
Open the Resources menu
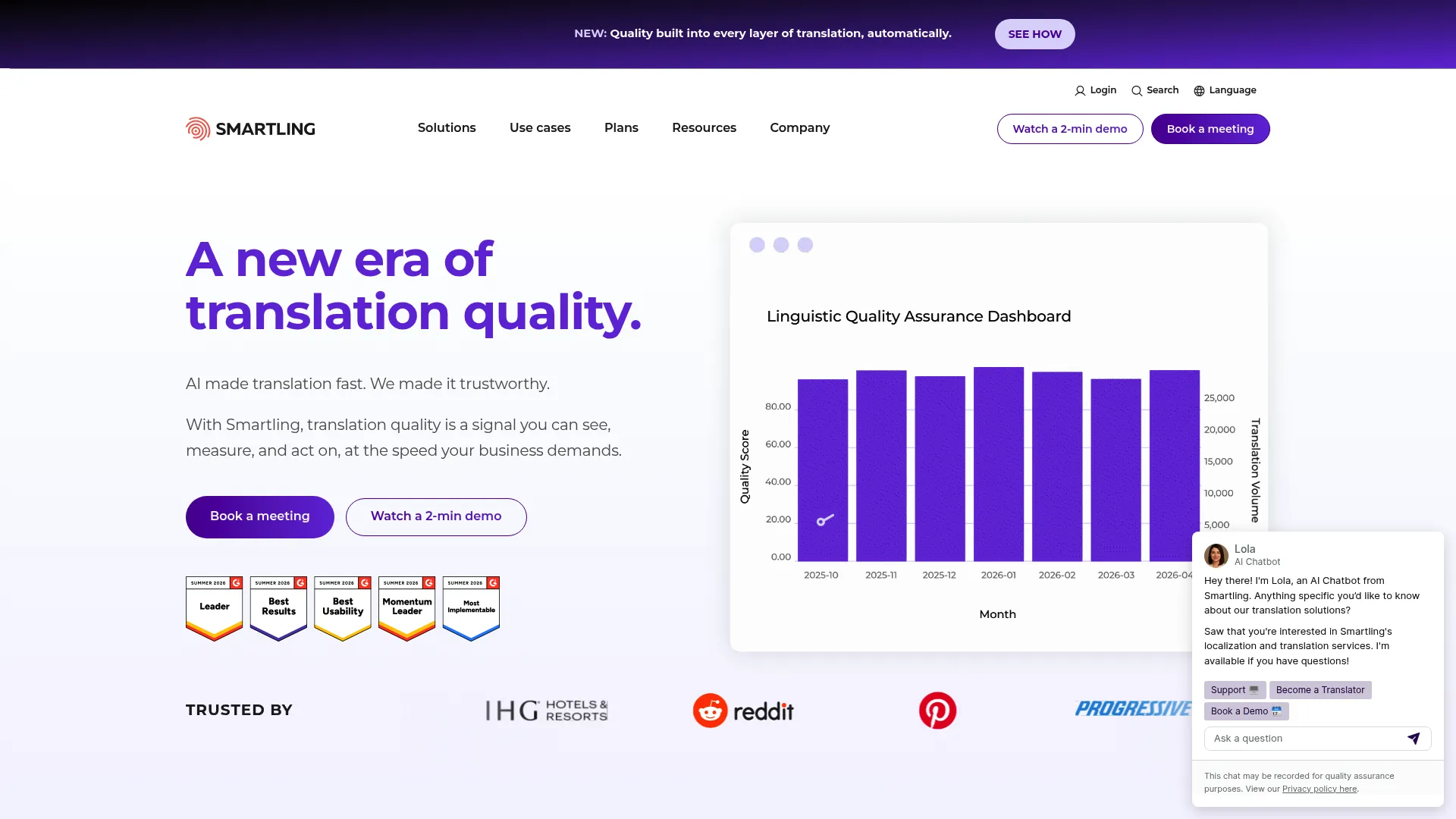point(704,128)
